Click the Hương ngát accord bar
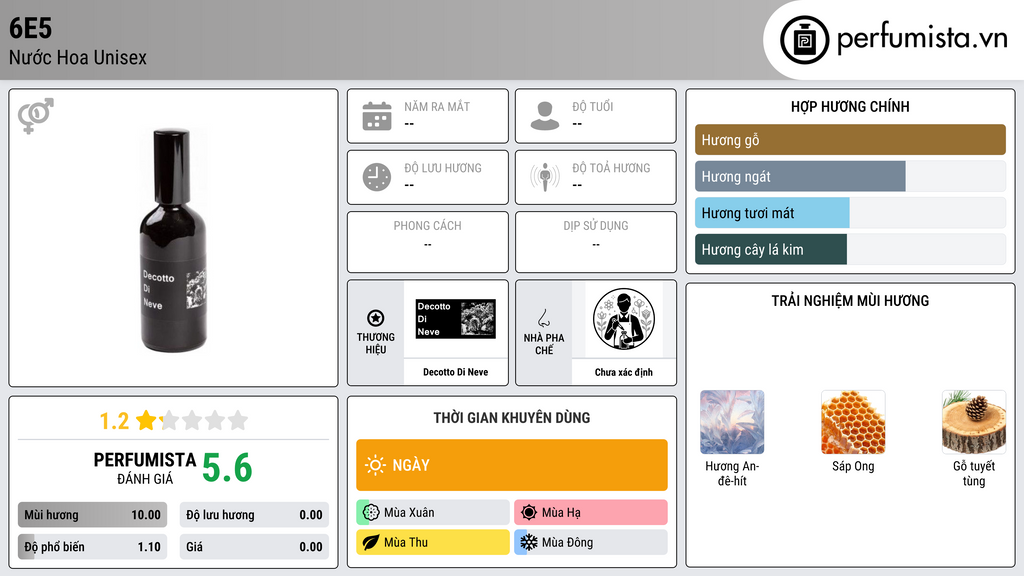This screenshot has height=576, width=1024. point(850,176)
